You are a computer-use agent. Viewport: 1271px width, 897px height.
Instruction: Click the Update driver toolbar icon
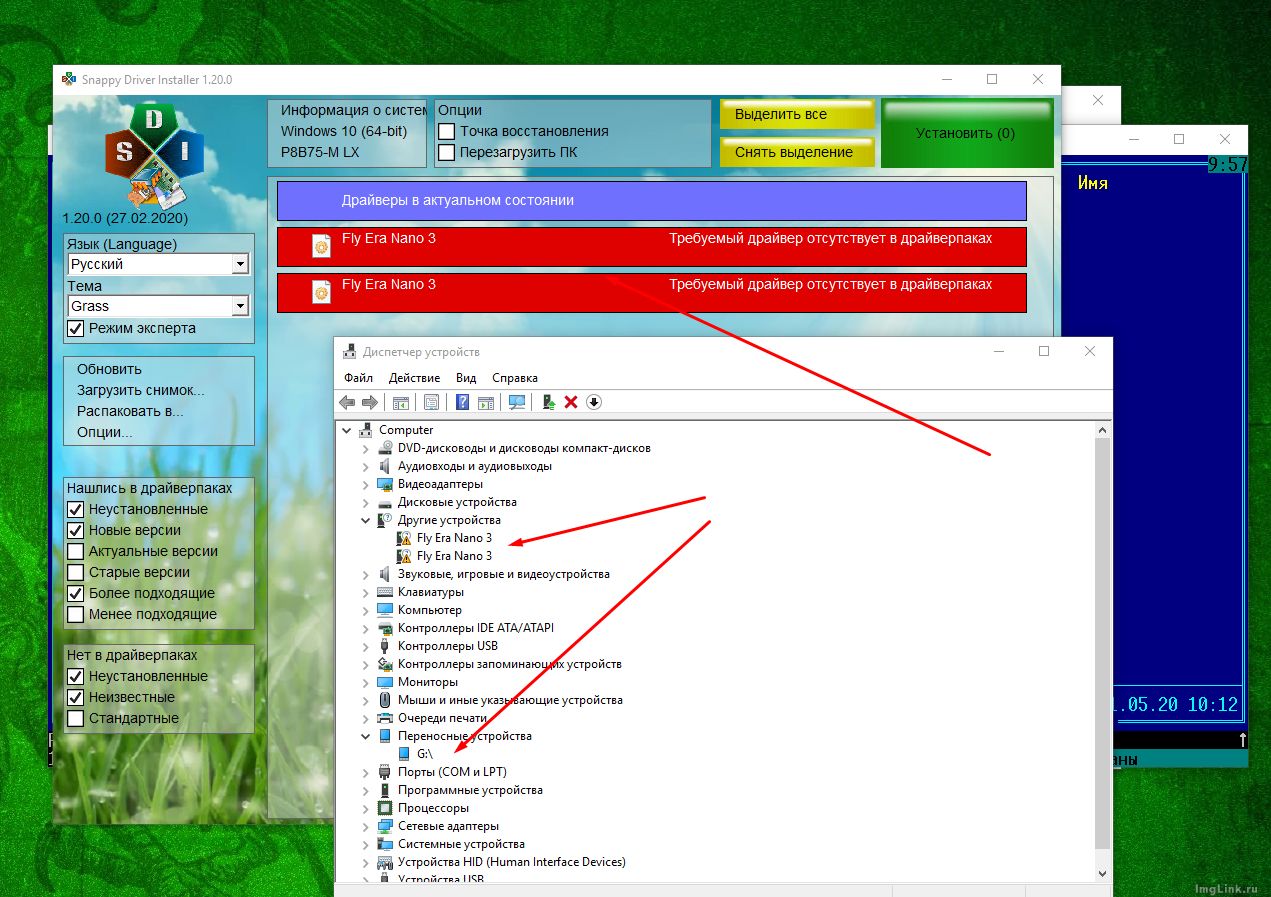549,402
